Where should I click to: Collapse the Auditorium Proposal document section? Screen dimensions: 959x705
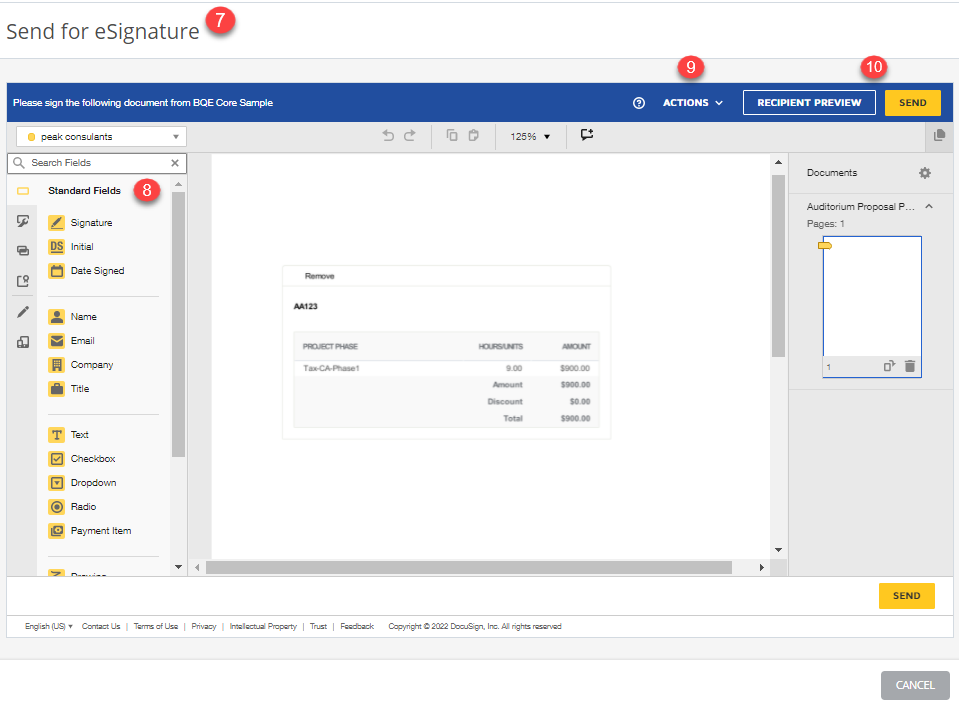pos(929,207)
